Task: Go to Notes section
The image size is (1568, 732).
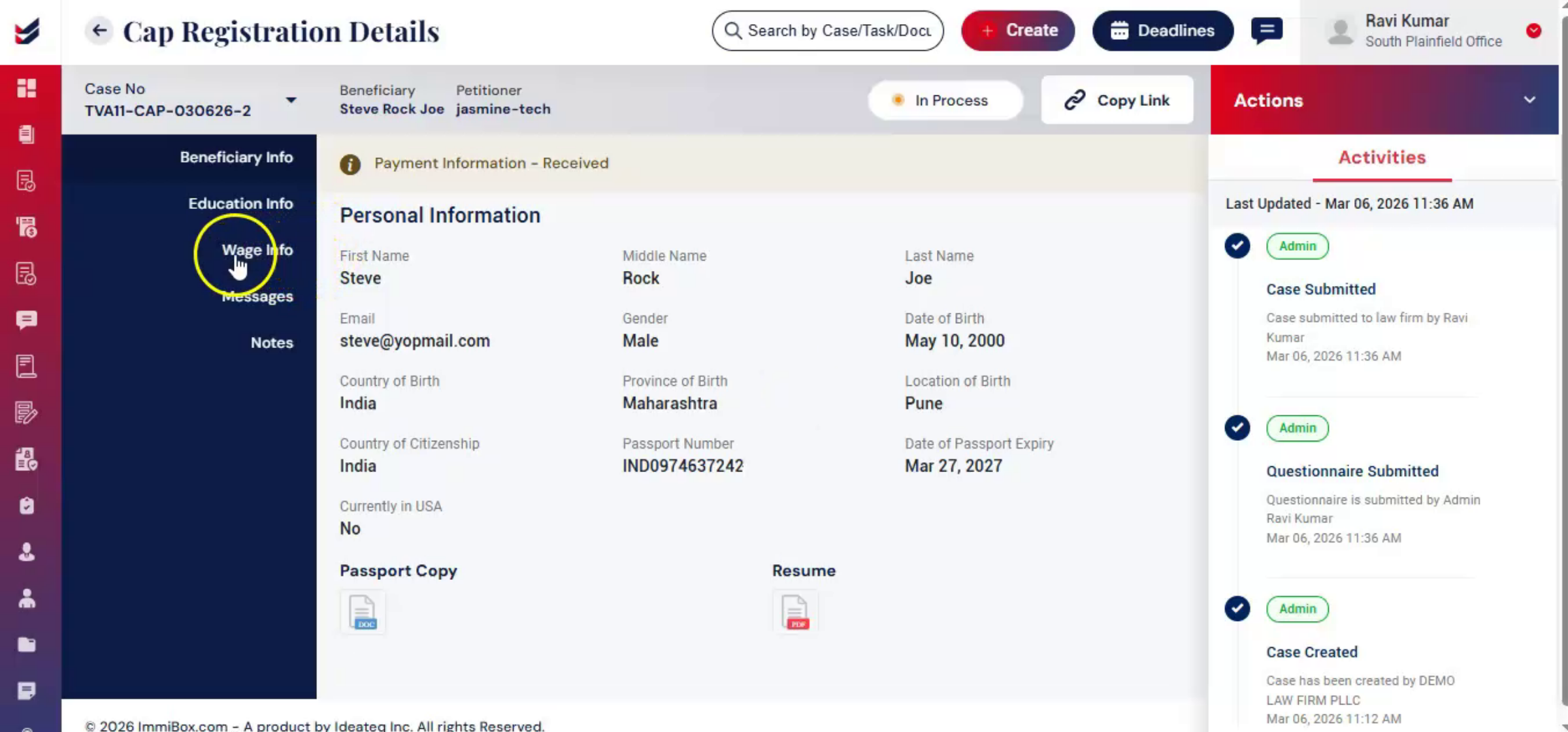Action: [272, 342]
